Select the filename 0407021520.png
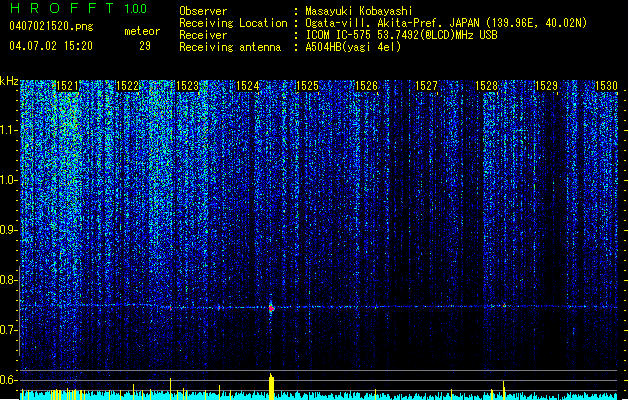 pos(51,26)
